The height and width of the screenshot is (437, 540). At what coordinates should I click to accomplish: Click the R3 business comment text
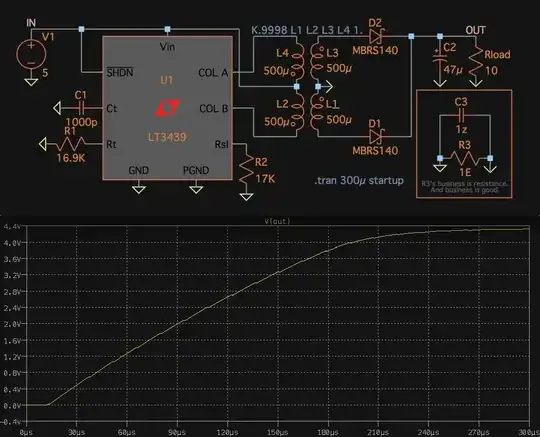coord(465,187)
